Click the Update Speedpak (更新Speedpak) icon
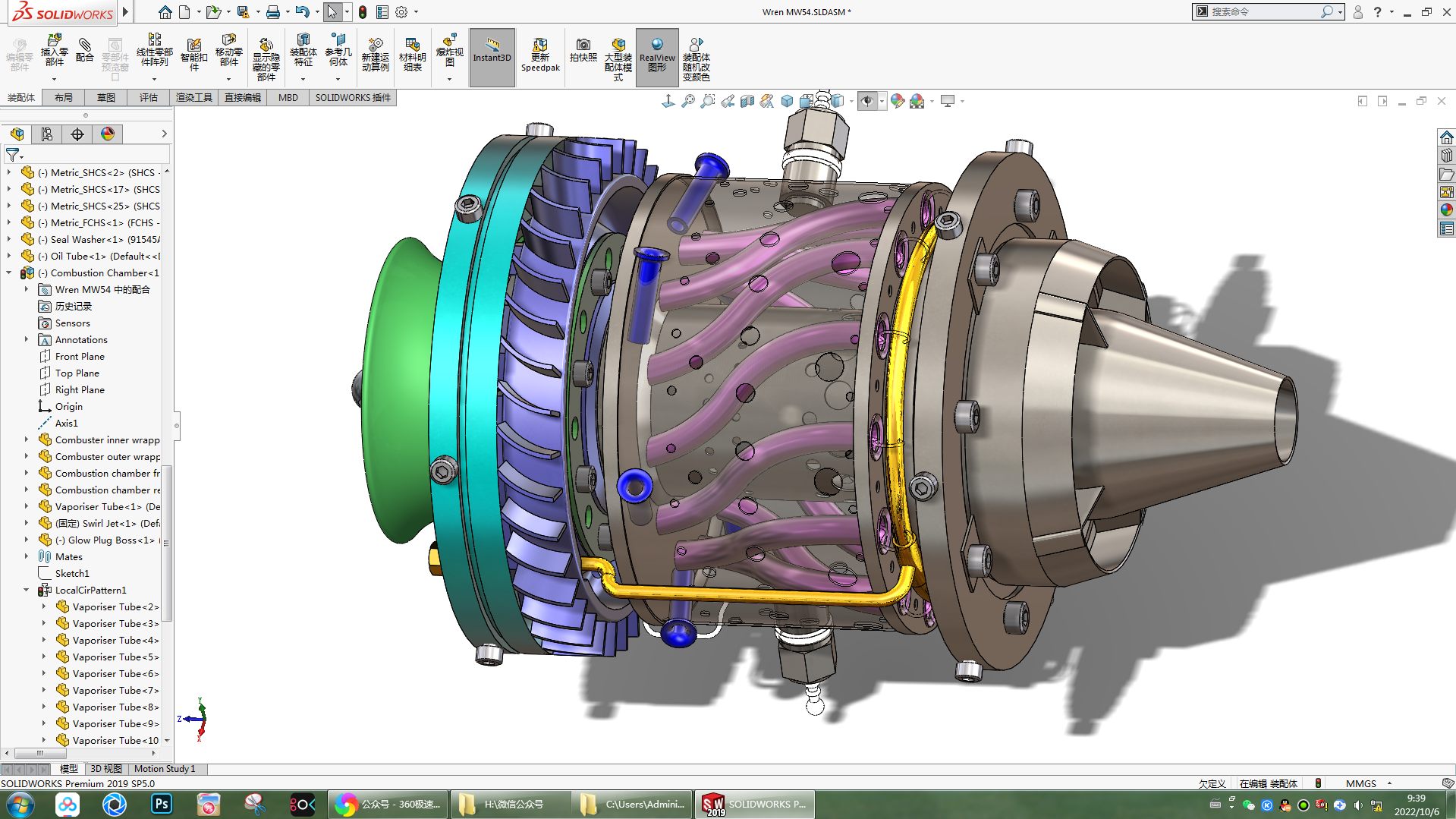 [x=540, y=55]
